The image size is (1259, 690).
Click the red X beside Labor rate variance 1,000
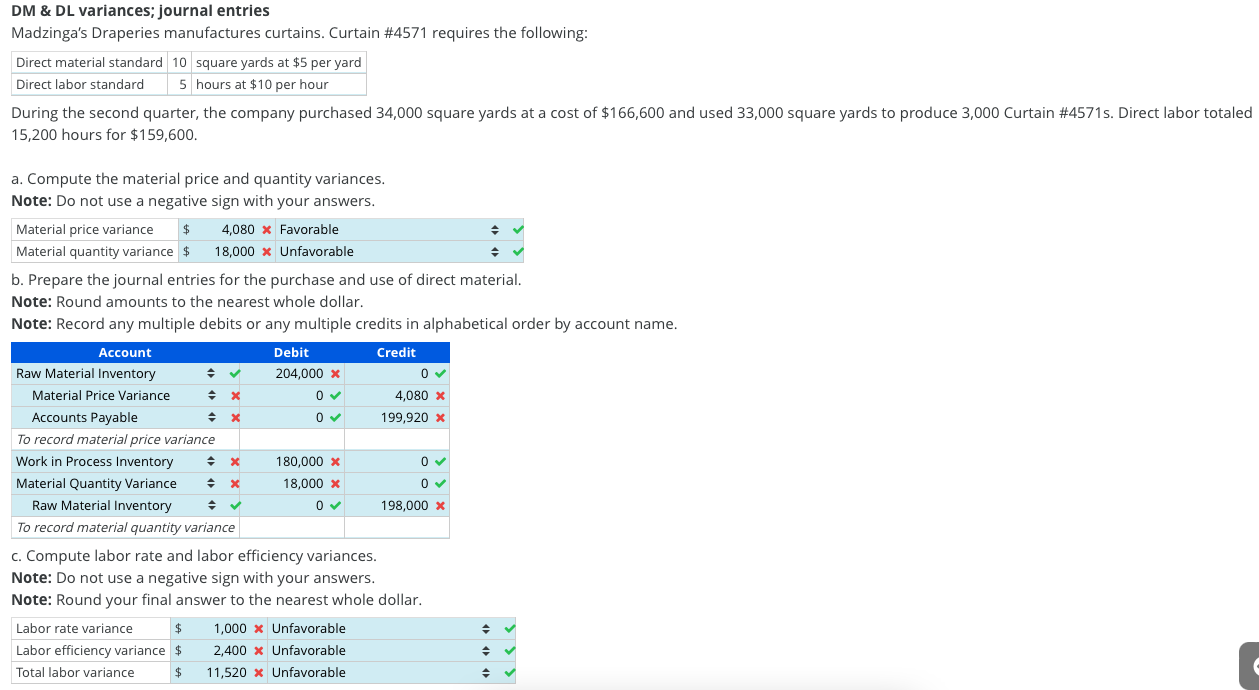(x=260, y=628)
